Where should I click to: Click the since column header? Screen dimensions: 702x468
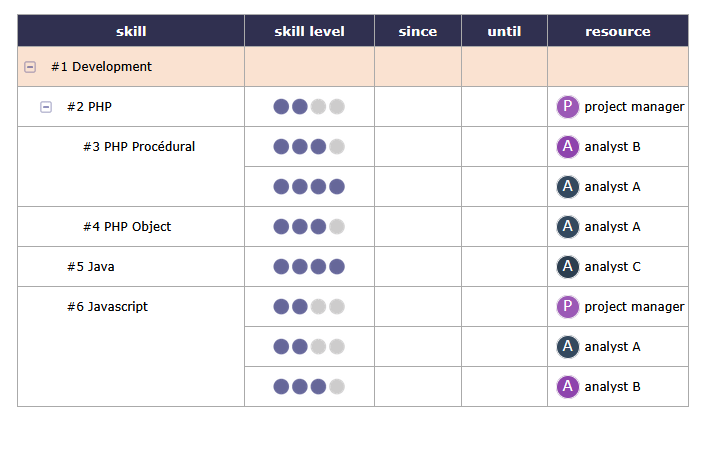(x=417, y=31)
